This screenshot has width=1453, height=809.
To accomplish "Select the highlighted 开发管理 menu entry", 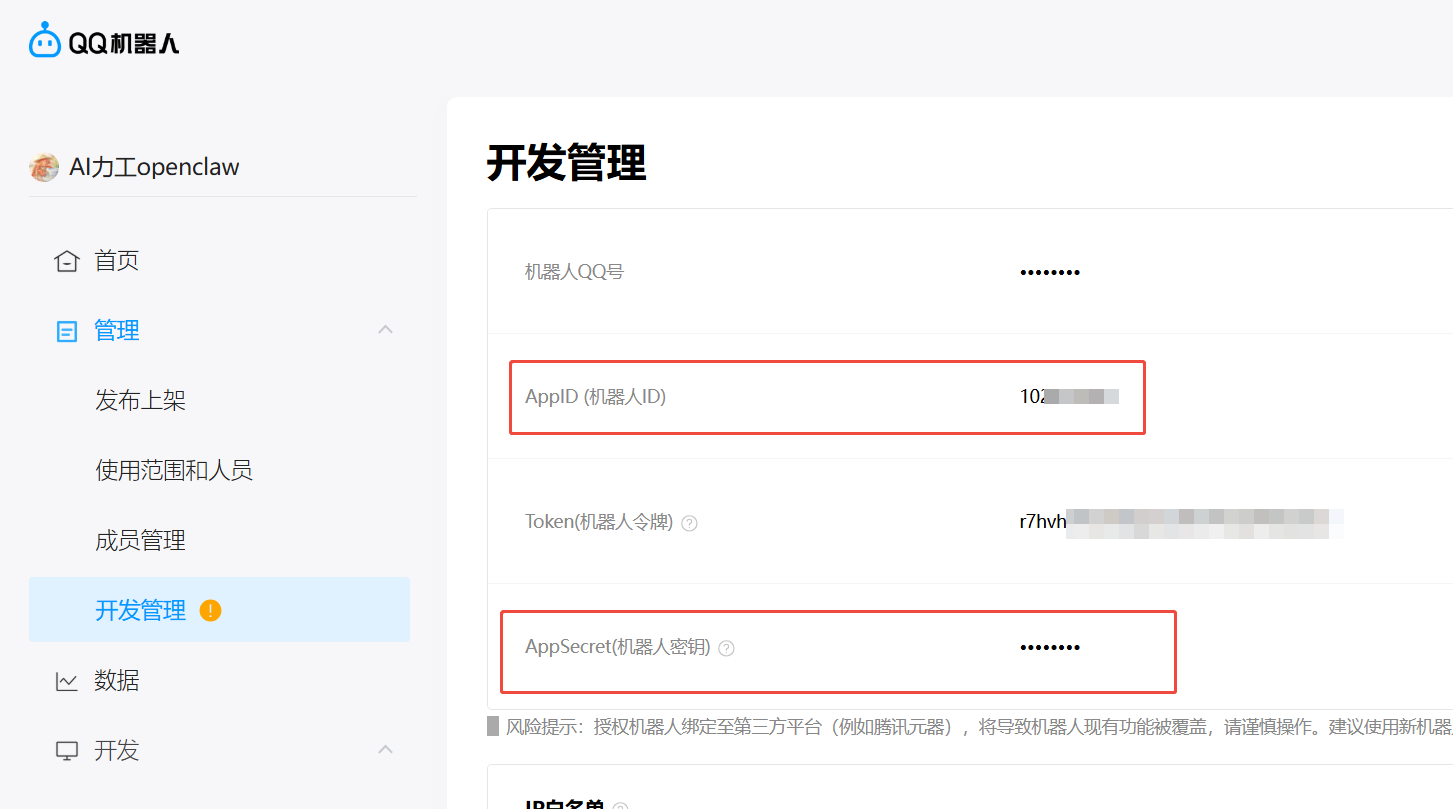I will click(x=140, y=610).
